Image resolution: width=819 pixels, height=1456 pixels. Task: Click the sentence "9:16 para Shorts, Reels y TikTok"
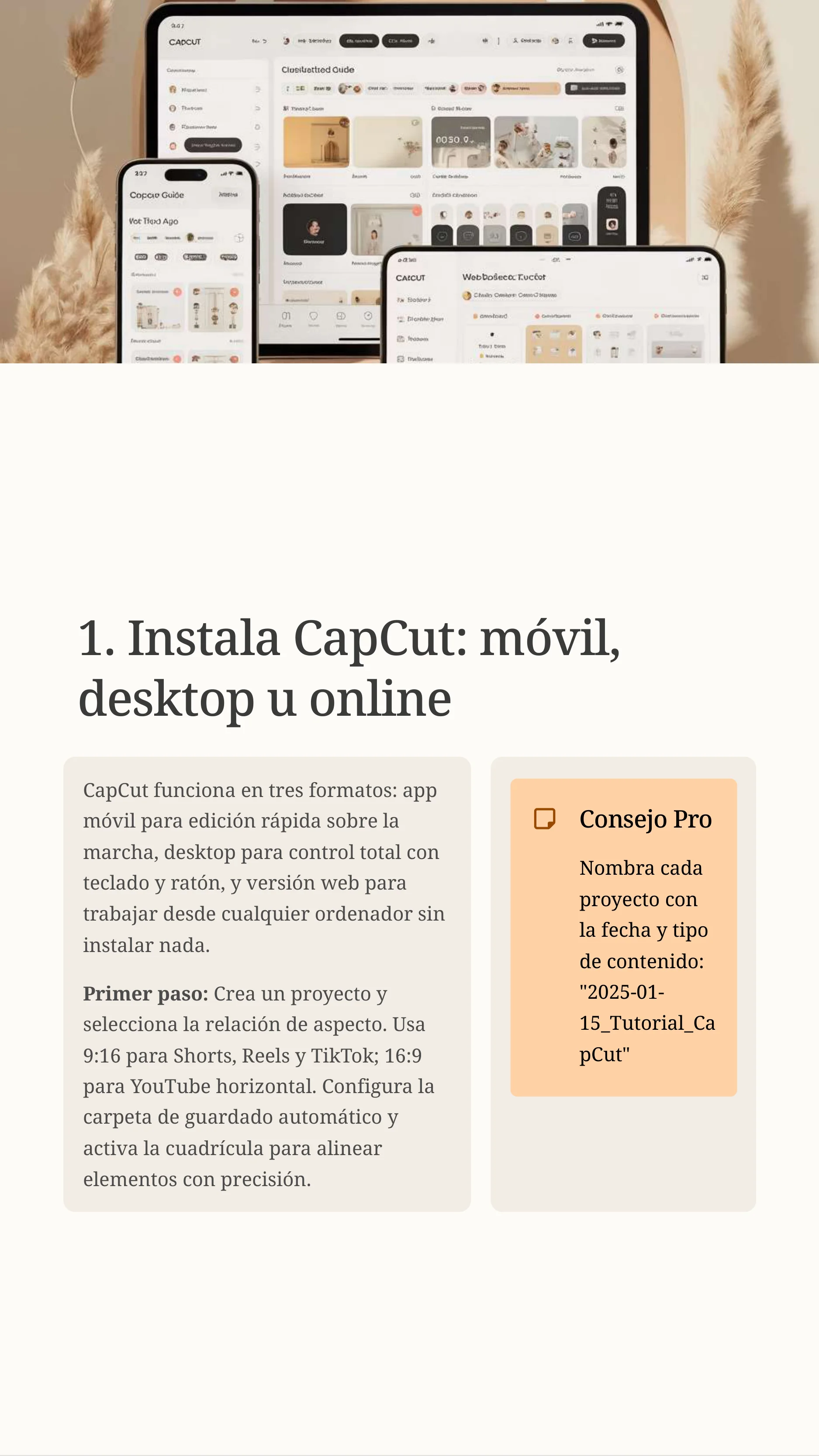tap(231, 1055)
